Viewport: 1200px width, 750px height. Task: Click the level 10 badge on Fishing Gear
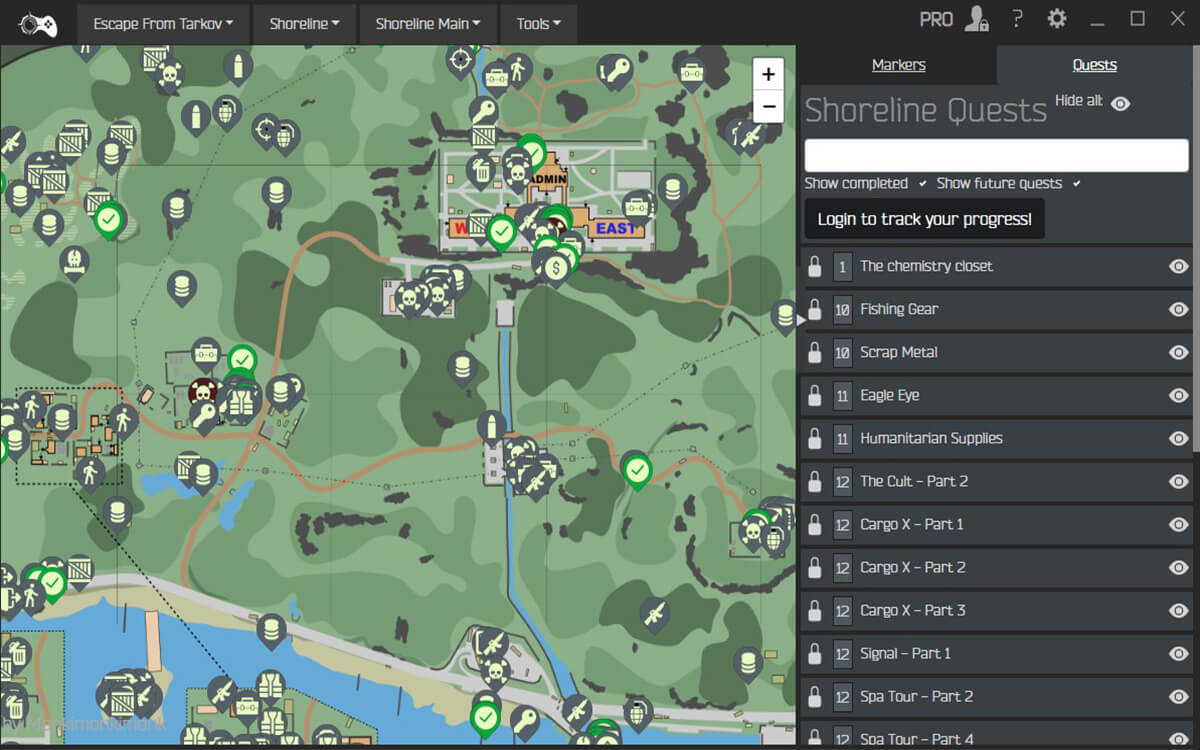(842, 309)
